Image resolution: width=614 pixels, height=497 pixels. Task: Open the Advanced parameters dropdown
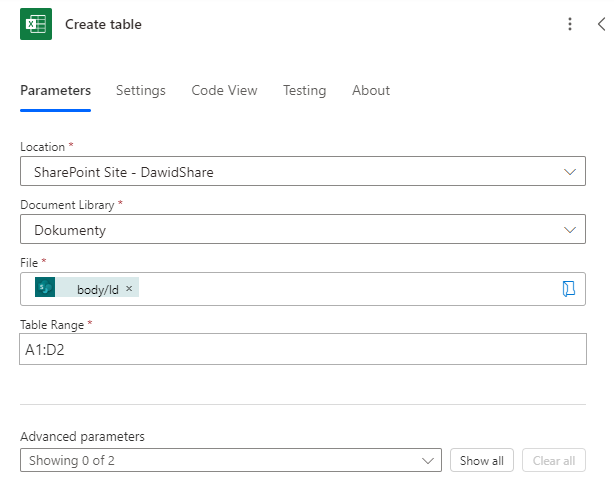[230, 461]
